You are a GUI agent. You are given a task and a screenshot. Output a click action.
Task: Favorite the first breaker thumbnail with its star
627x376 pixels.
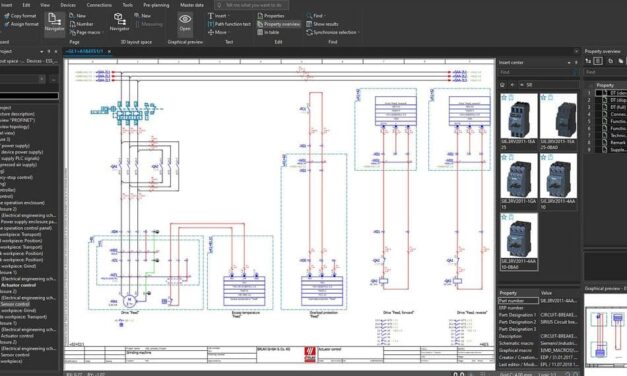504,98
